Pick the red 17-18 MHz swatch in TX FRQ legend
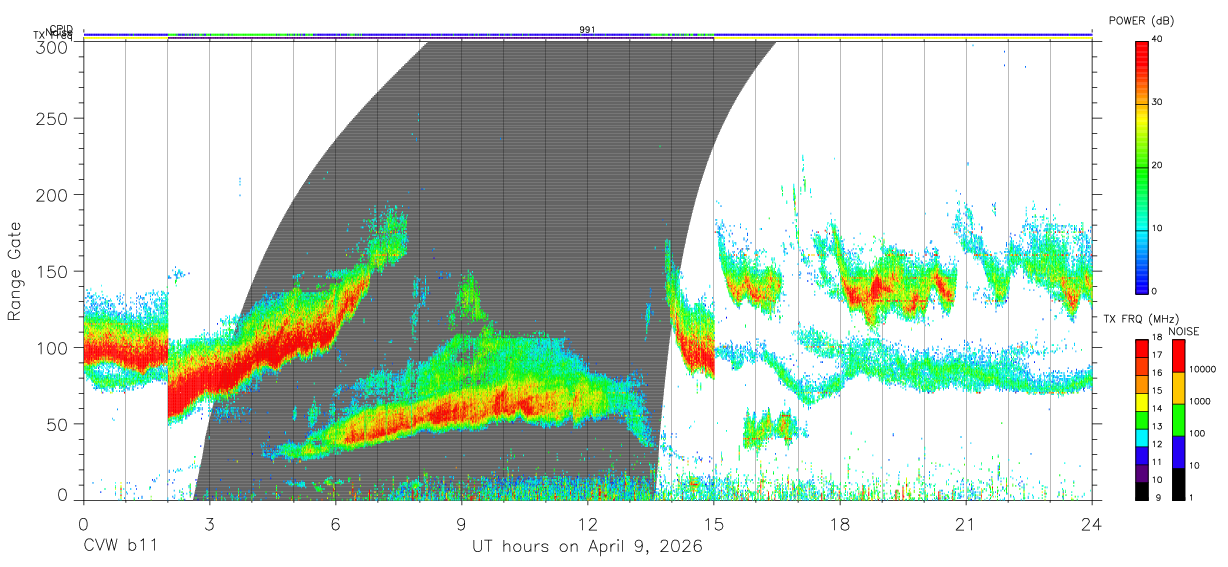1228x567 pixels. pyautogui.click(x=1141, y=348)
